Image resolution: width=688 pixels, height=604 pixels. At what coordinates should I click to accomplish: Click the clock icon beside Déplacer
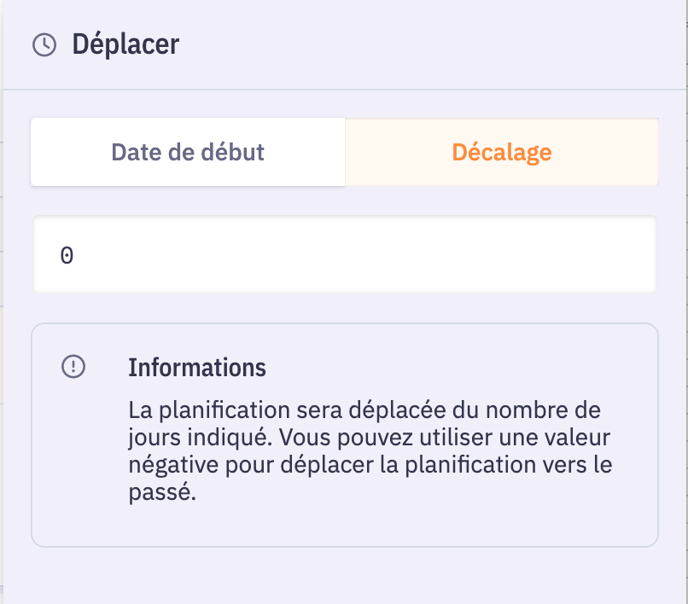[44, 45]
